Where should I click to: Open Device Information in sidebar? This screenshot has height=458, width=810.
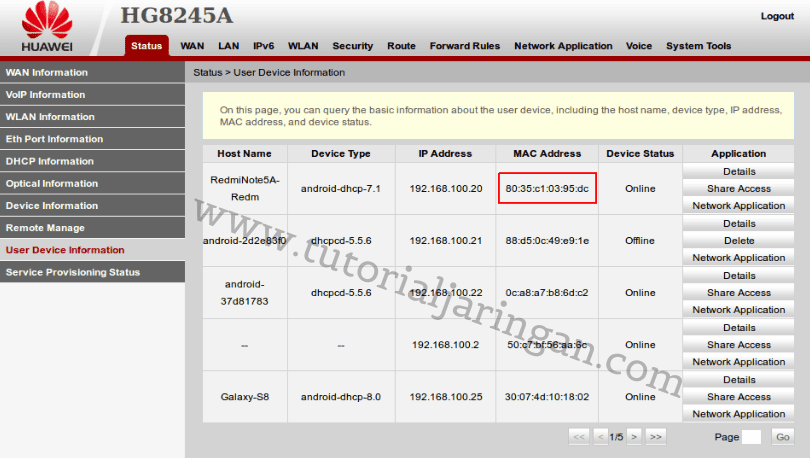92,206
